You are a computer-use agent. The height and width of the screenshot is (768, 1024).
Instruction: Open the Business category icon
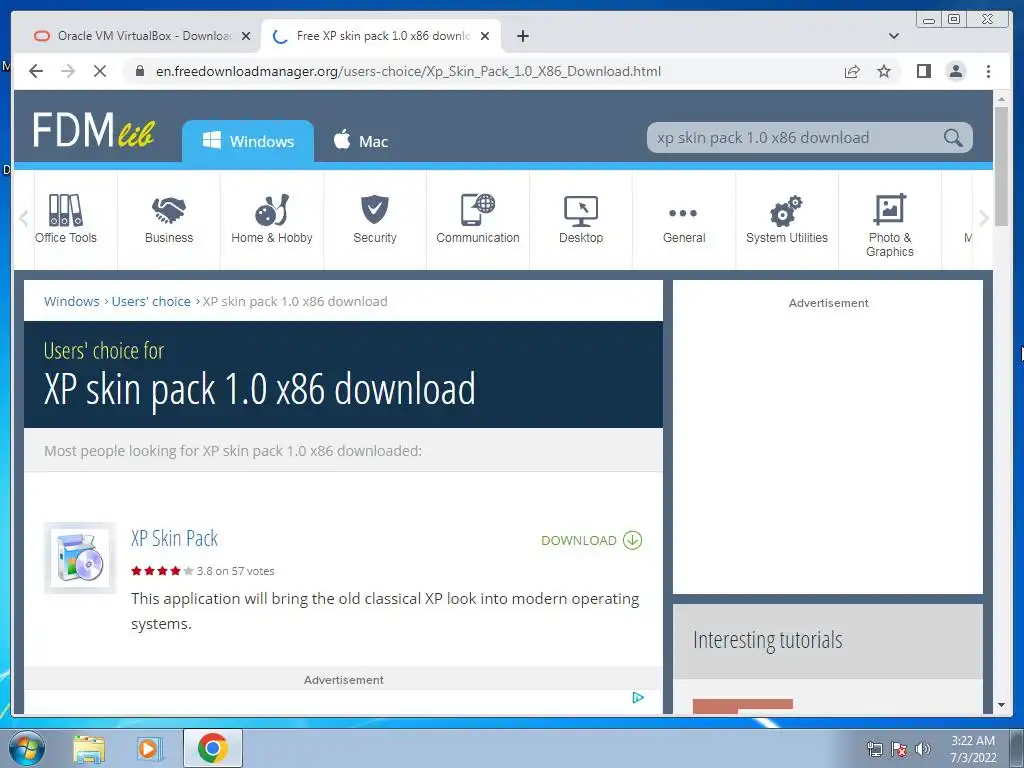click(168, 210)
